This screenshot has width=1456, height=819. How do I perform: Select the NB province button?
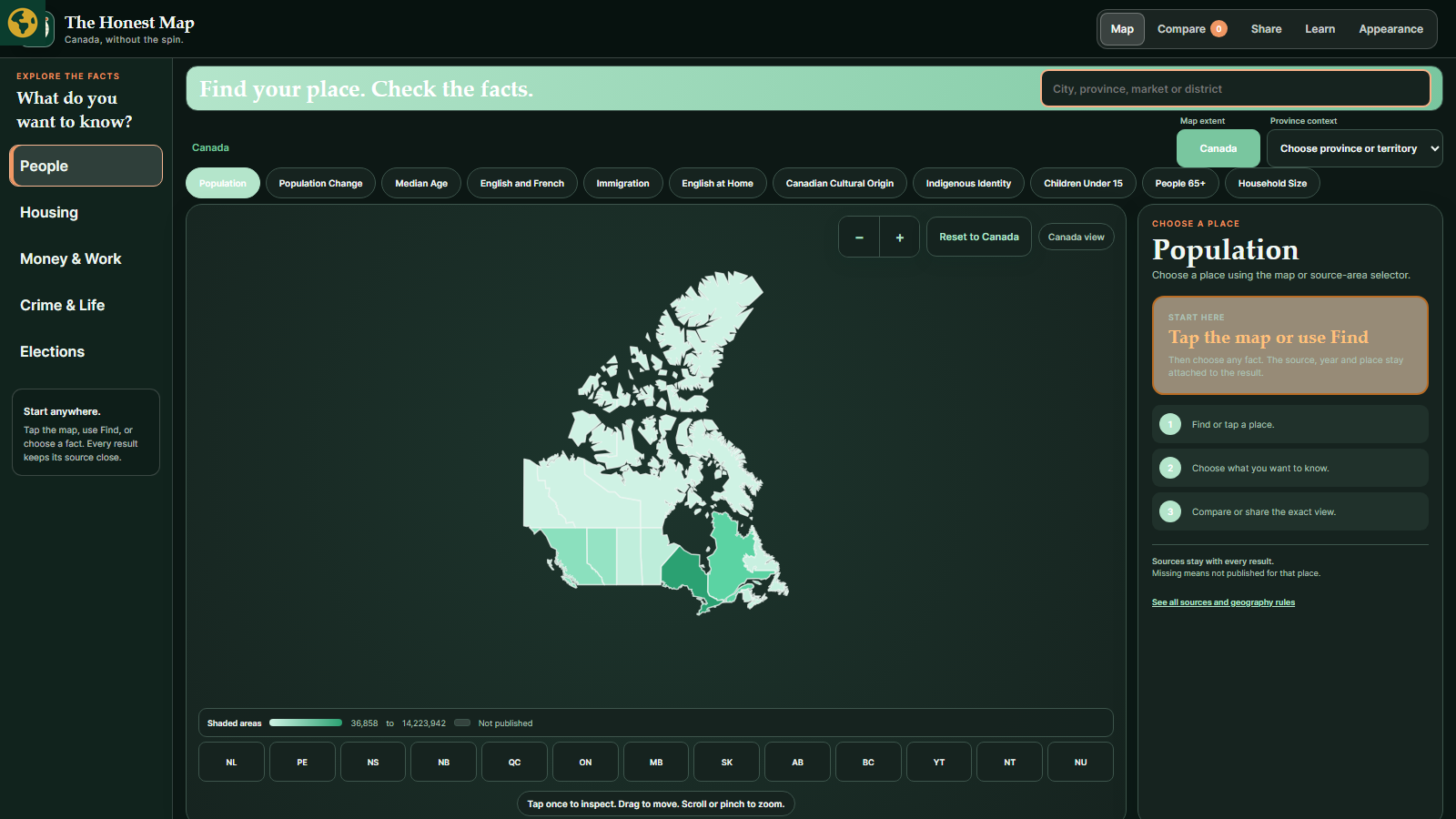pos(443,762)
